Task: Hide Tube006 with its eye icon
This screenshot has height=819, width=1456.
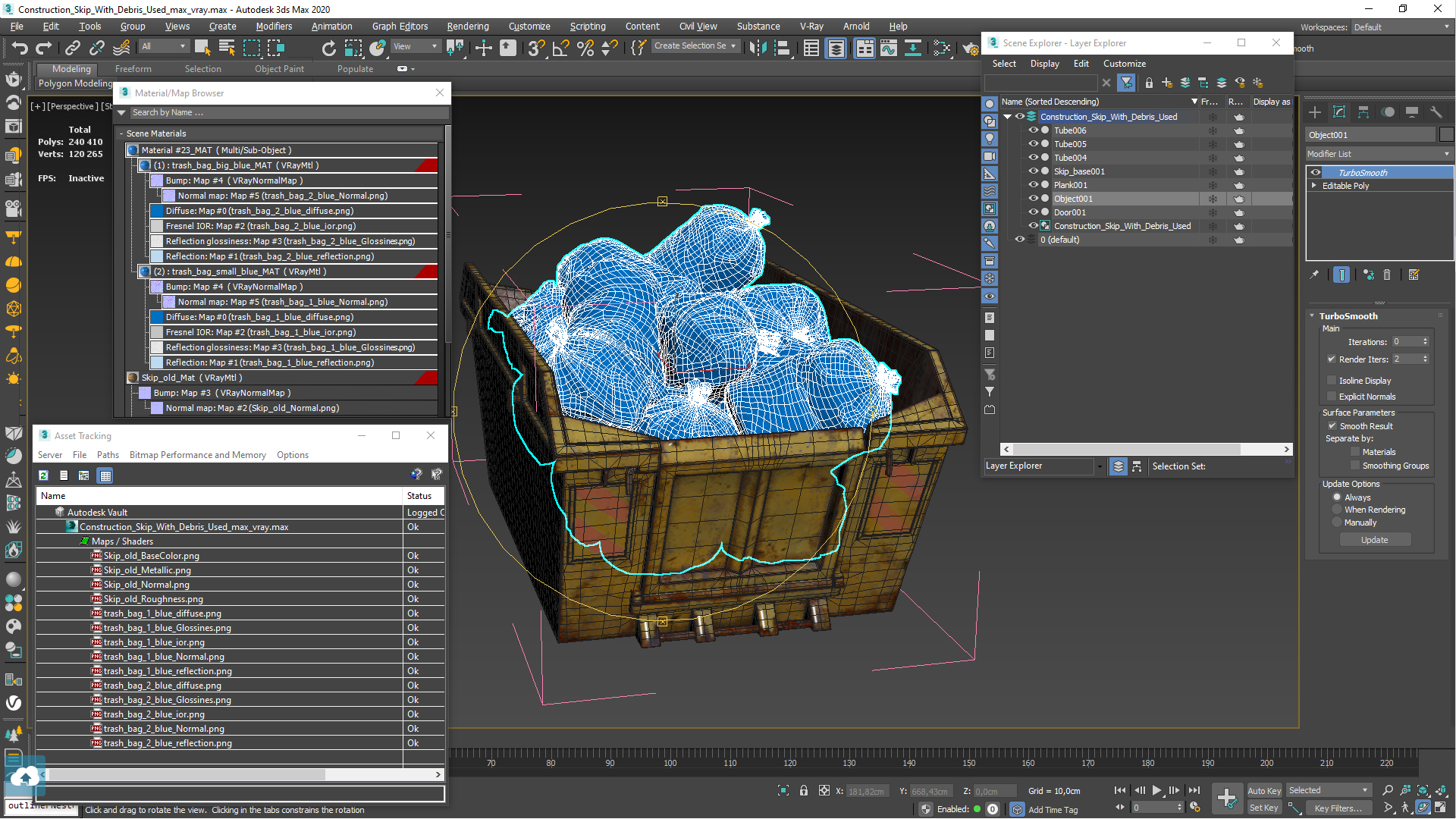Action: coord(1033,130)
